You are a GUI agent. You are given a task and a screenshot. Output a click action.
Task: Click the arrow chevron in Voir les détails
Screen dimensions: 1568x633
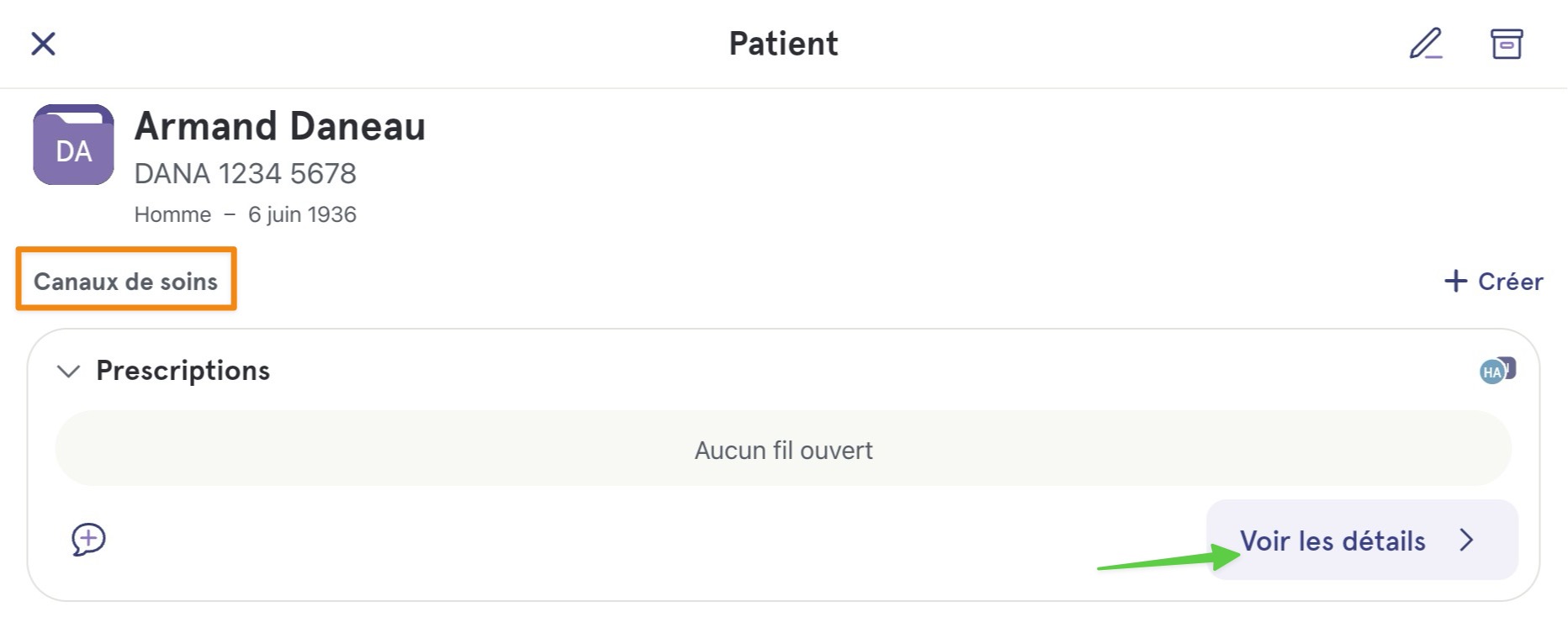[1467, 540]
